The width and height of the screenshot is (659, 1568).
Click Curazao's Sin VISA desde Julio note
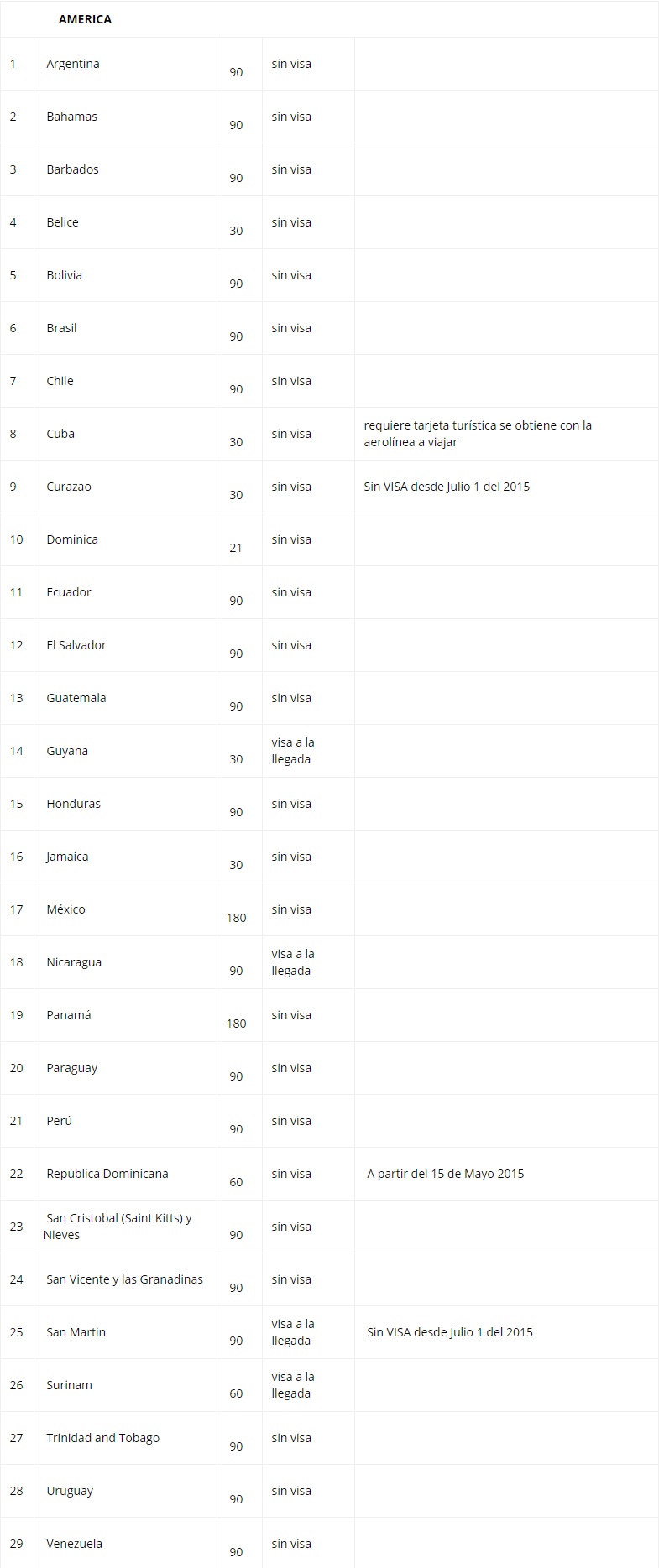(447, 487)
